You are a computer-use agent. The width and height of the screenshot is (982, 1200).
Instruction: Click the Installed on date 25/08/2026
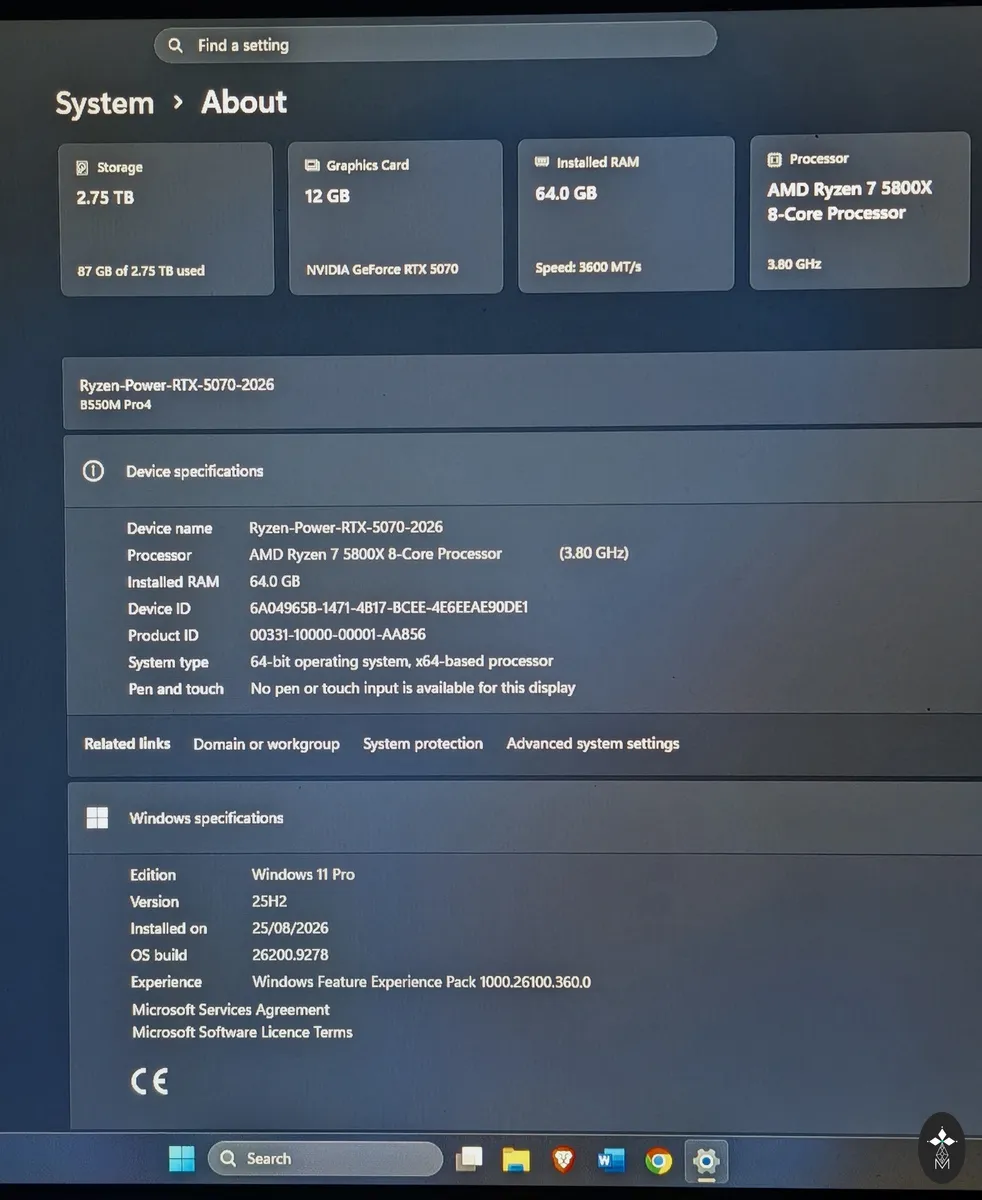click(290, 928)
